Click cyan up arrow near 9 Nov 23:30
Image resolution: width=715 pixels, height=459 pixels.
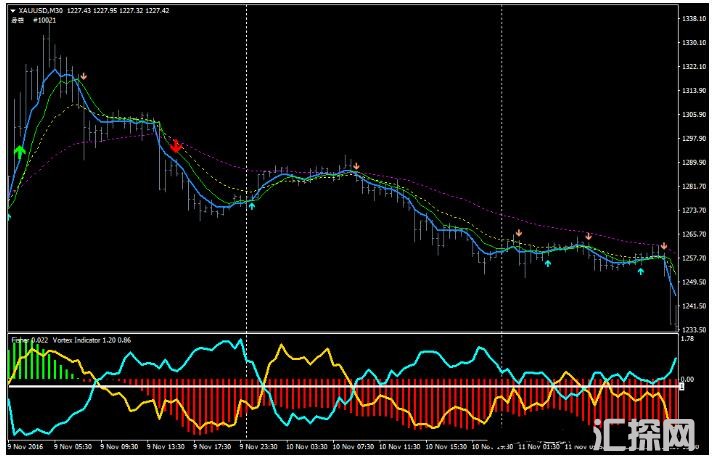point(252,206)
